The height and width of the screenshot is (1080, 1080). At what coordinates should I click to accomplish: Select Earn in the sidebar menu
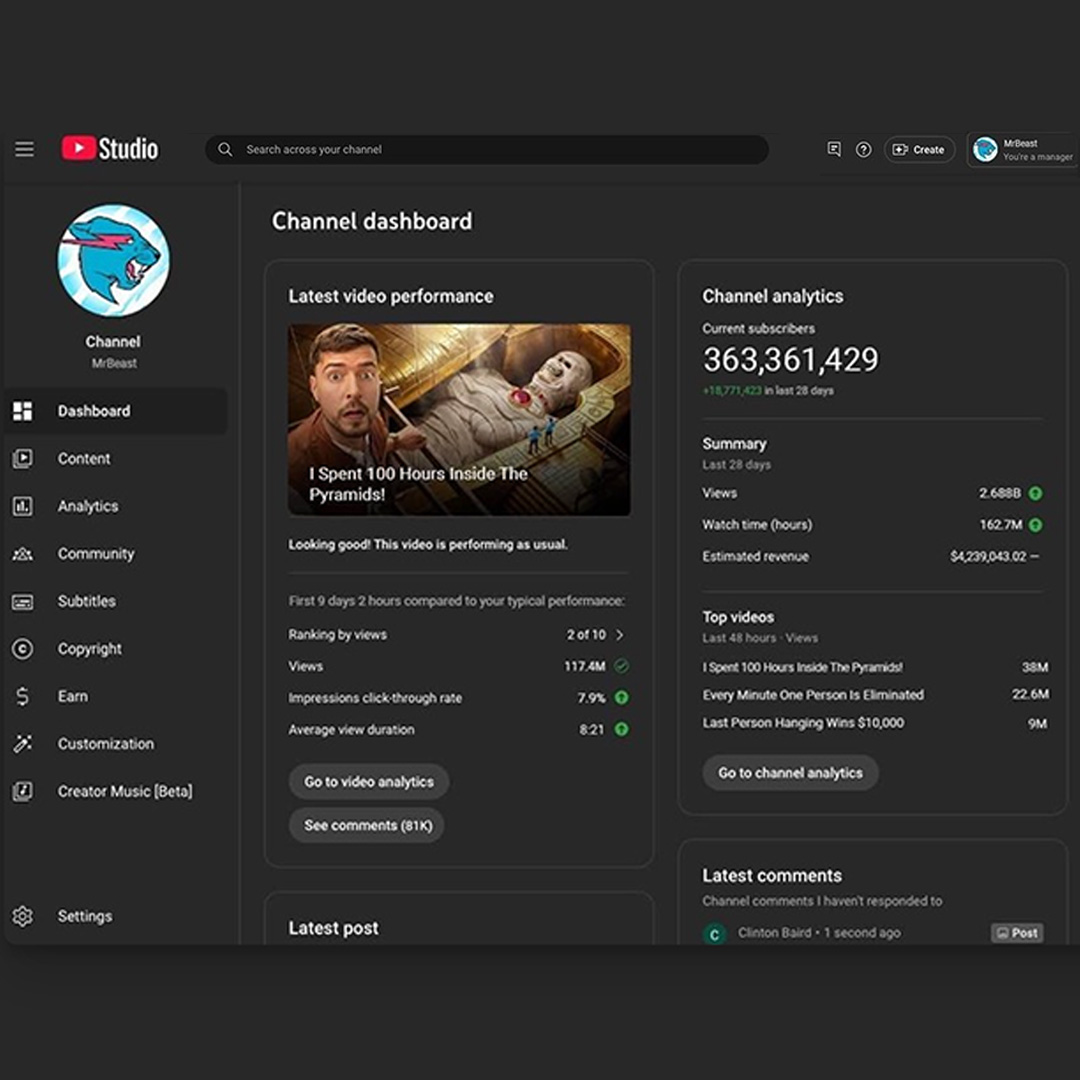pyautogui.click(x=72, y=696)
